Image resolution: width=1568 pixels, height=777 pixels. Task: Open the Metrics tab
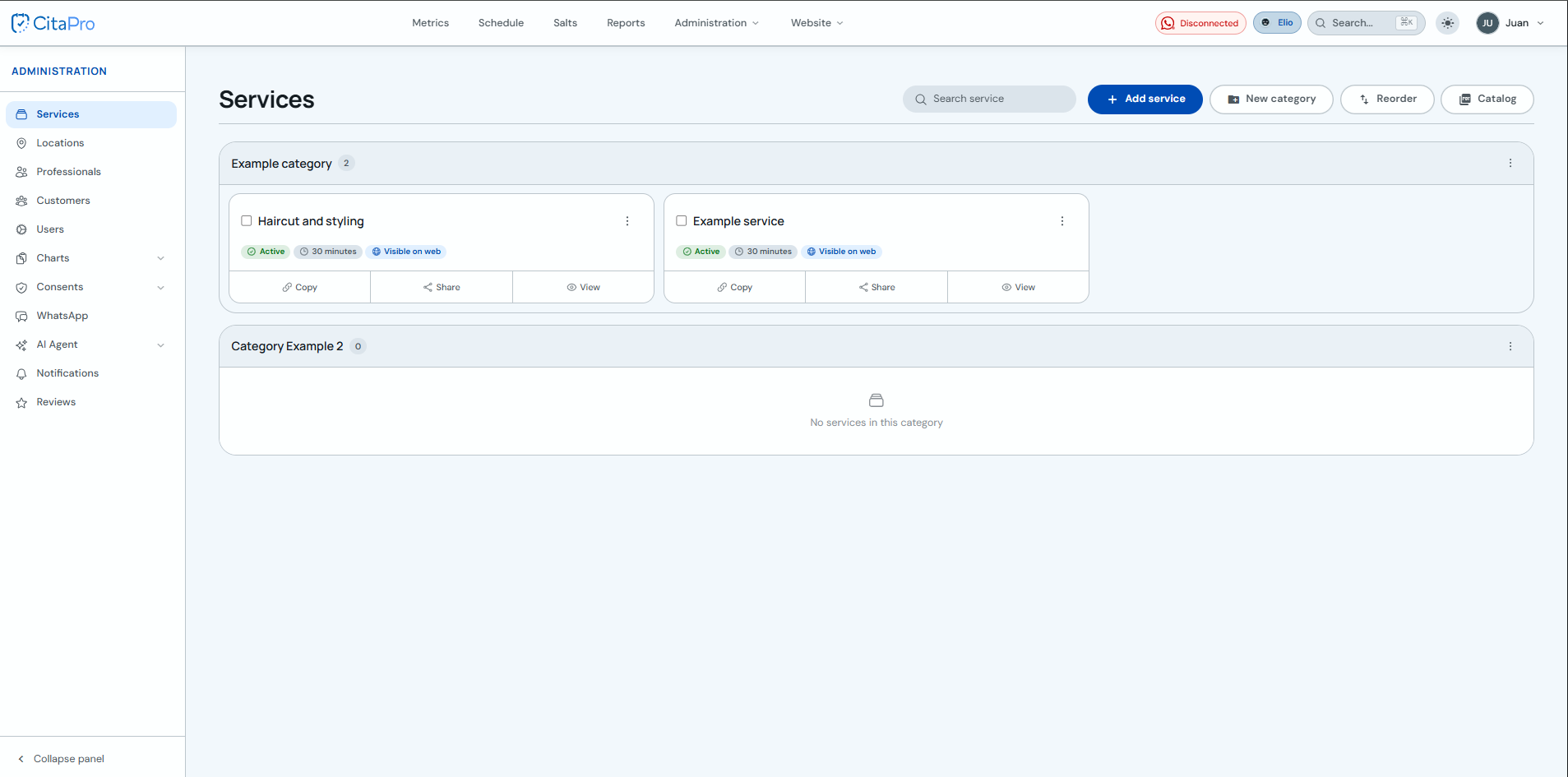tap(430, 23)
